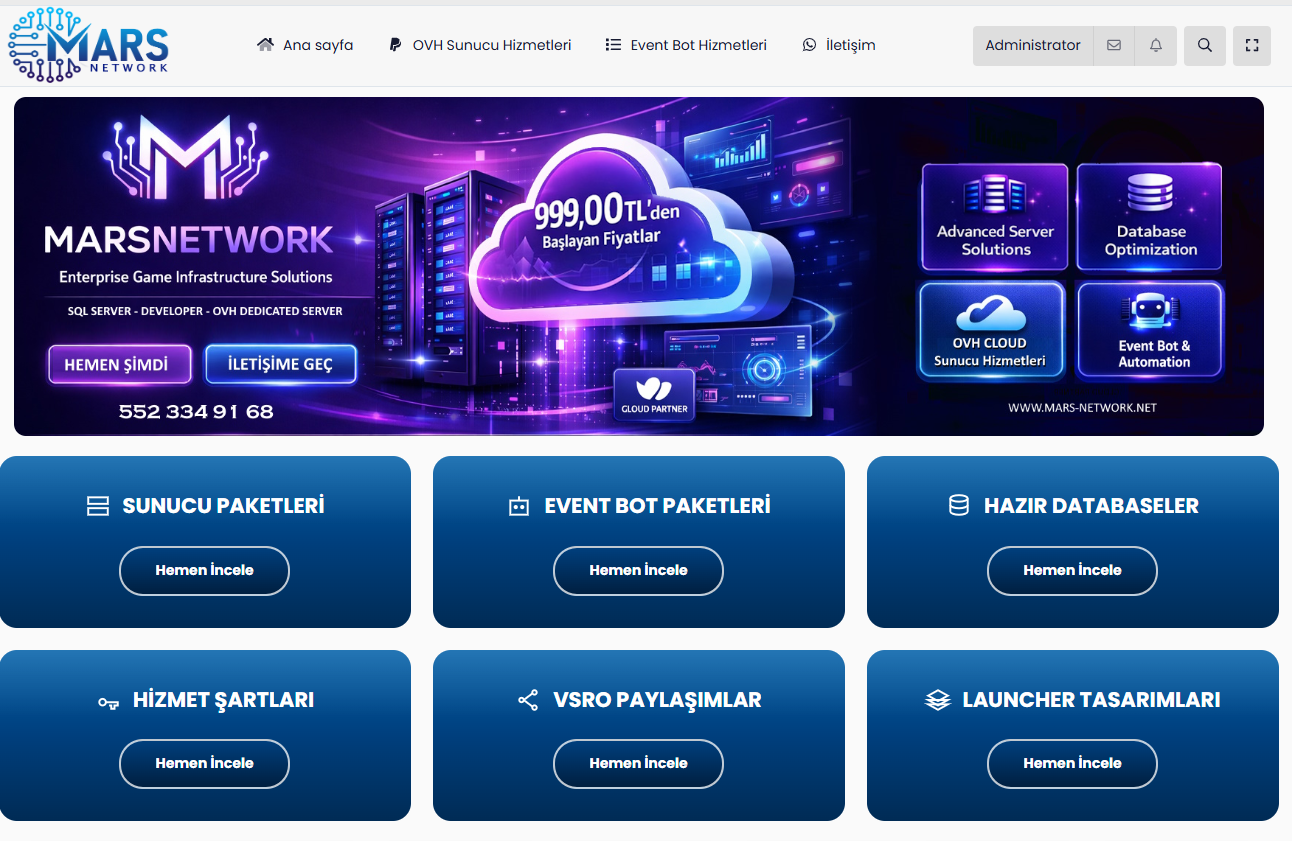
Task: Click the Cloud Partner badge in banner
Action: coord(654,395)
